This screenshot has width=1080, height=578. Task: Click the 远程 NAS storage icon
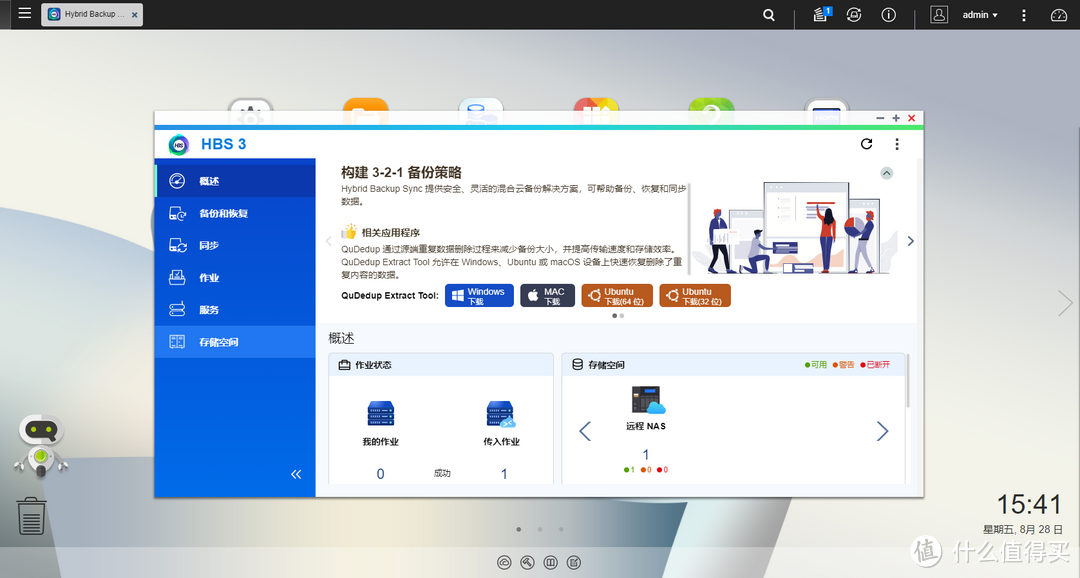click(x=648, y=400)
